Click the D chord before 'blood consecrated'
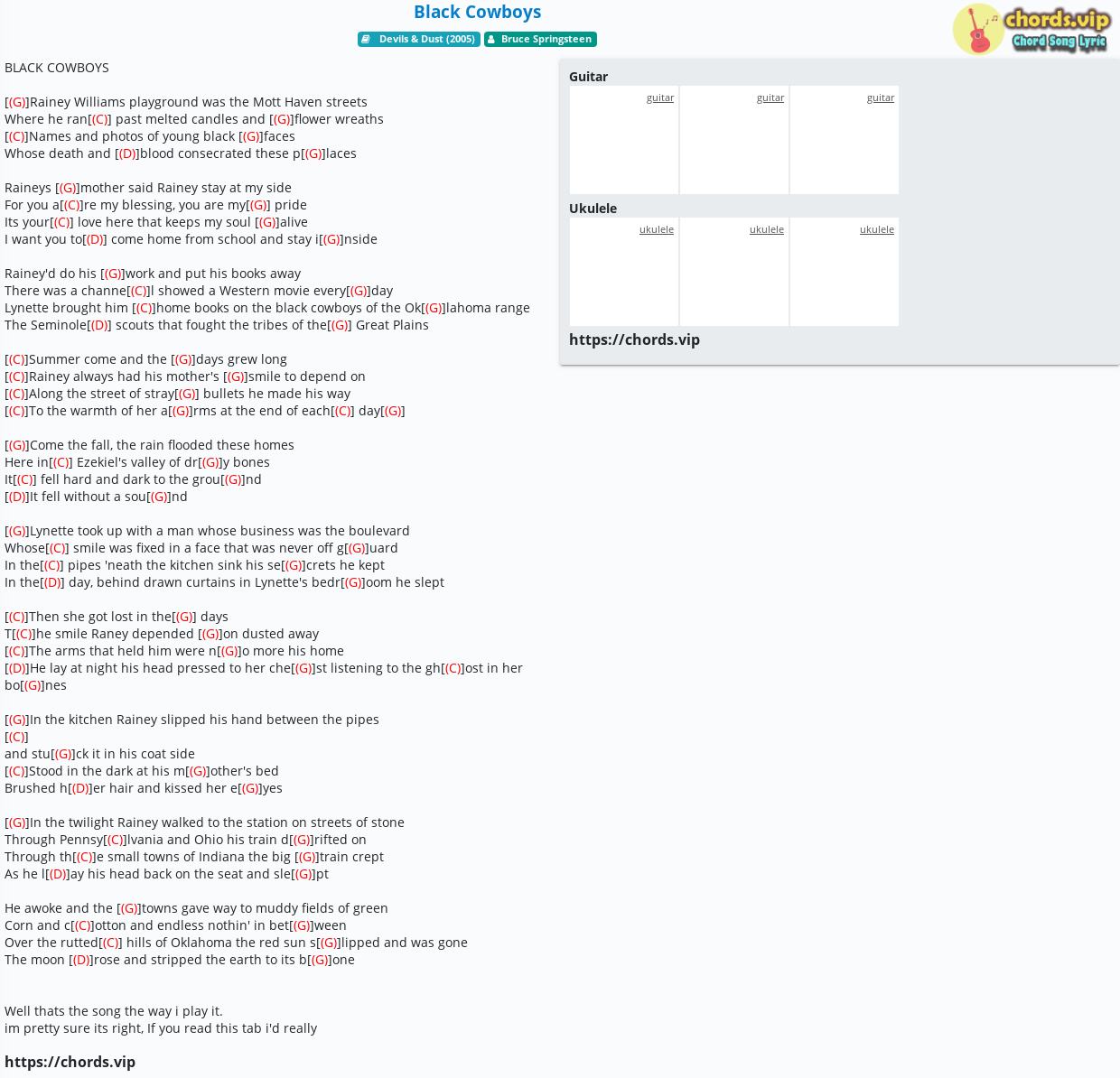This screenshot has width=1120, height=1078. 127,153
